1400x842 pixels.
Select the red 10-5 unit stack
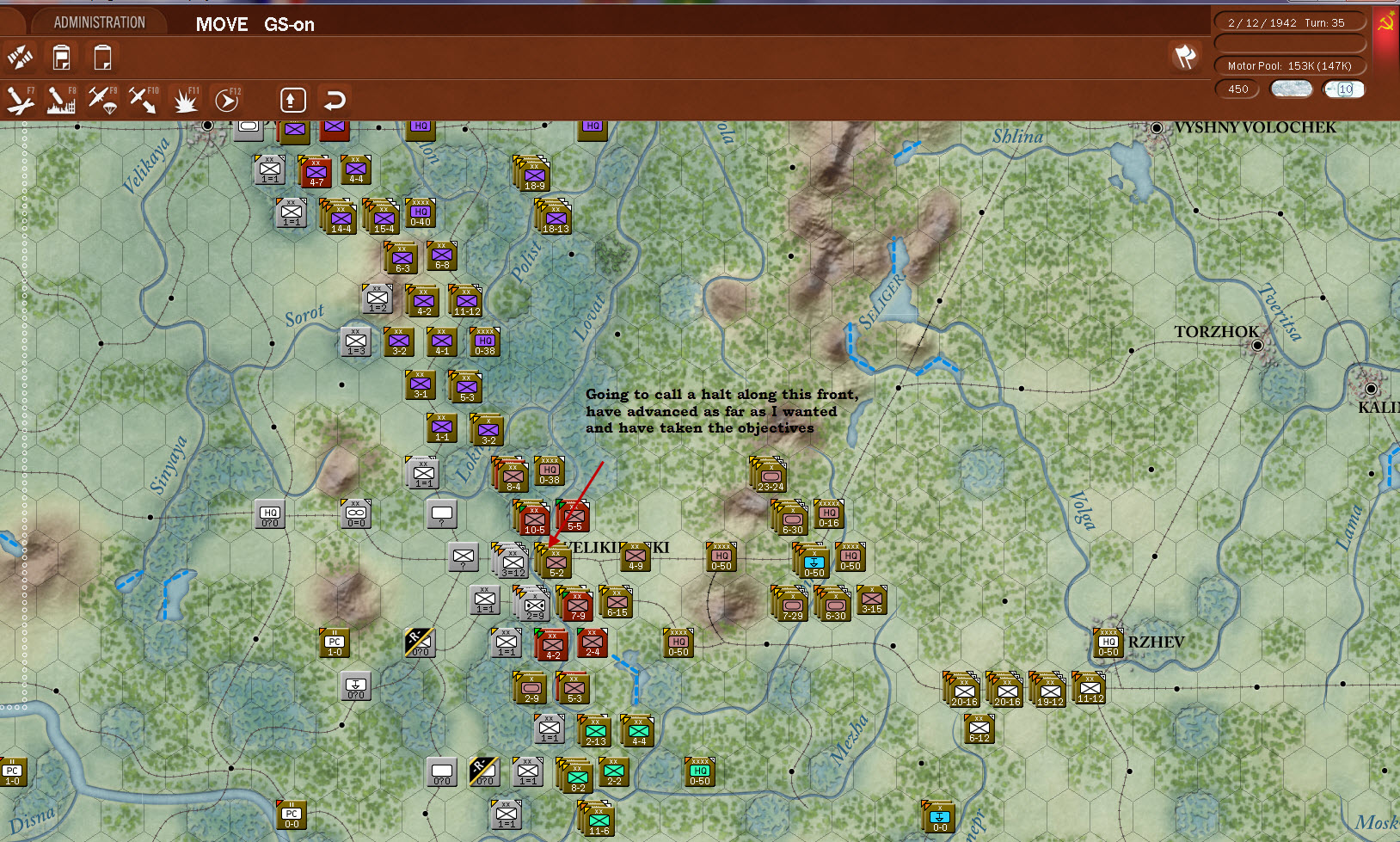(x=532, y=517)
